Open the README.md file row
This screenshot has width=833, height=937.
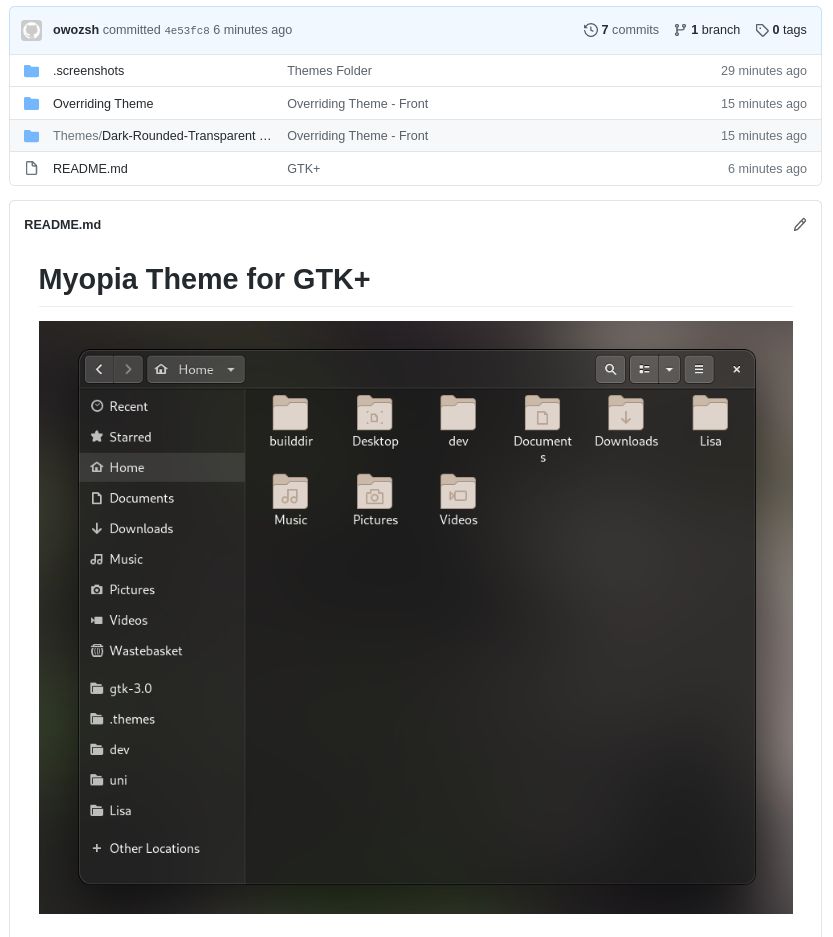(x=90, y=168)
